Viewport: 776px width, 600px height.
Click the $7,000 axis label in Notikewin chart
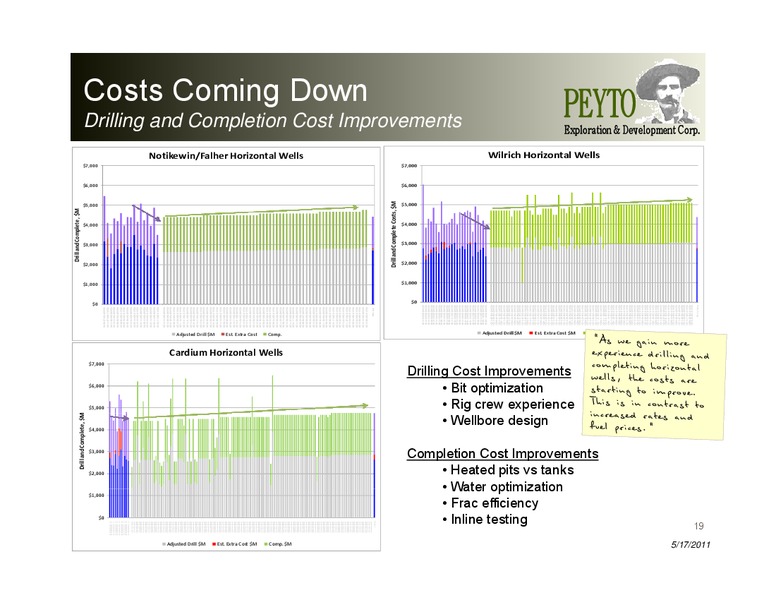pos(90,166)
